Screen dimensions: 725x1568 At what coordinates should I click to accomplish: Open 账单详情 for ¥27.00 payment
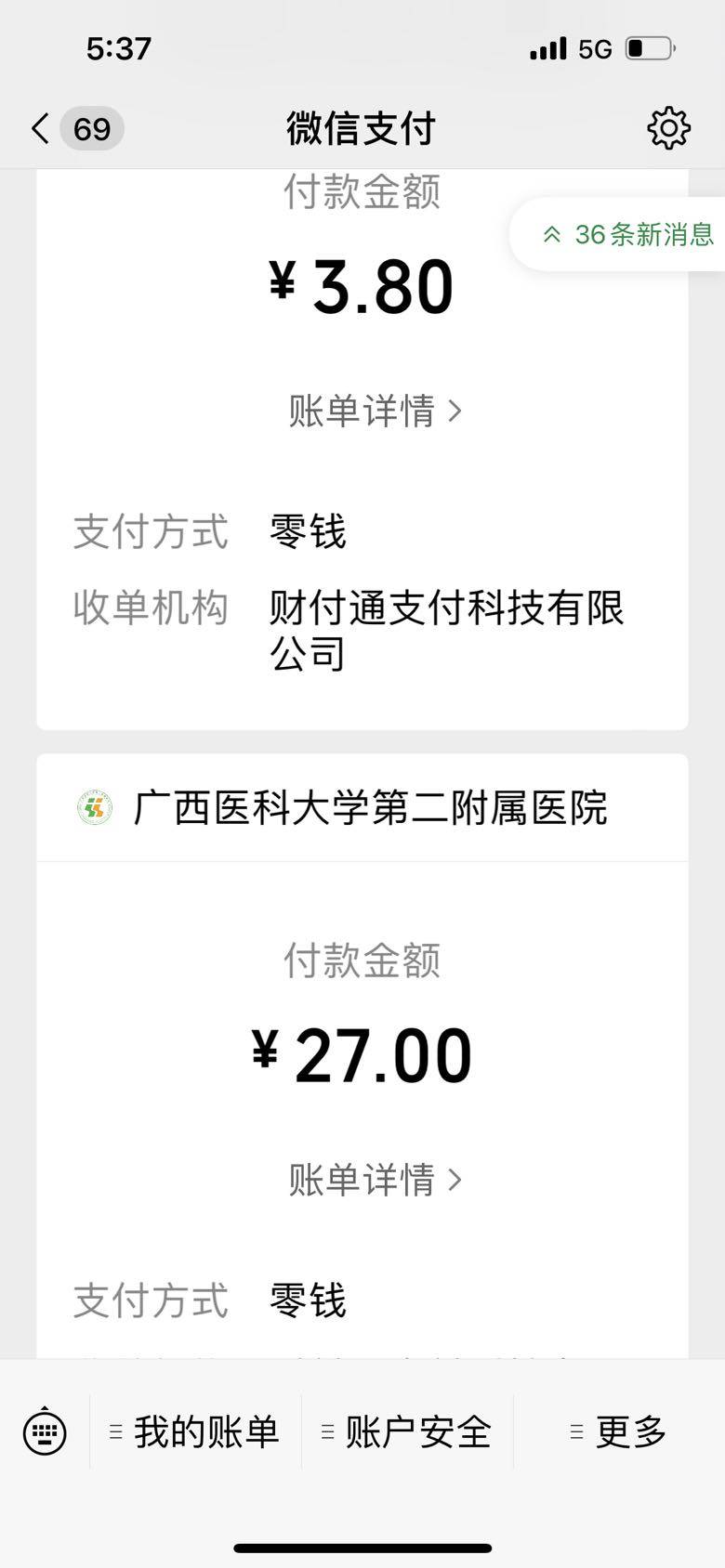point(374,1180)
